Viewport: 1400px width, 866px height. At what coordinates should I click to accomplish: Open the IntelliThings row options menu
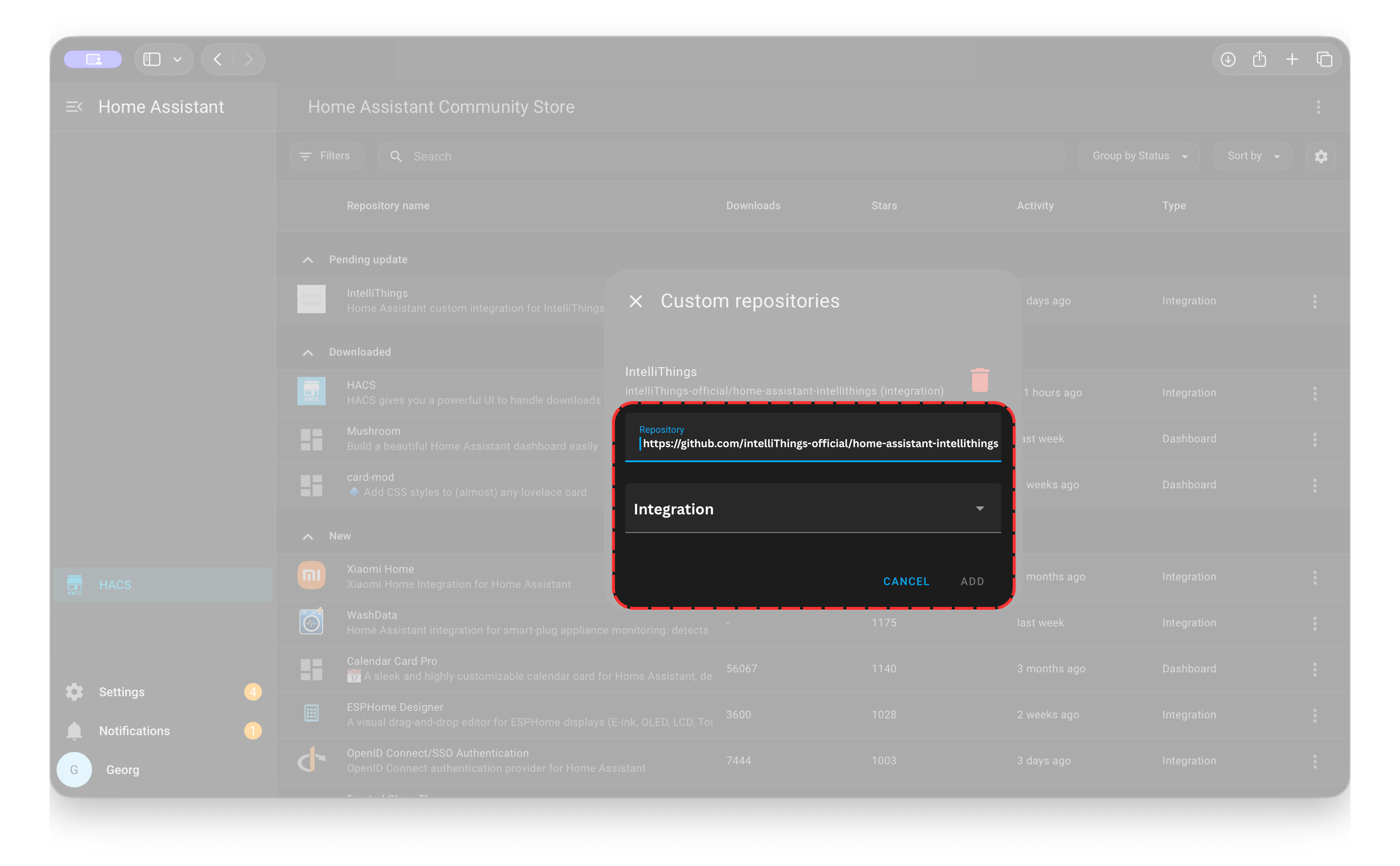pyautogui.click(x=1315, y=301)
